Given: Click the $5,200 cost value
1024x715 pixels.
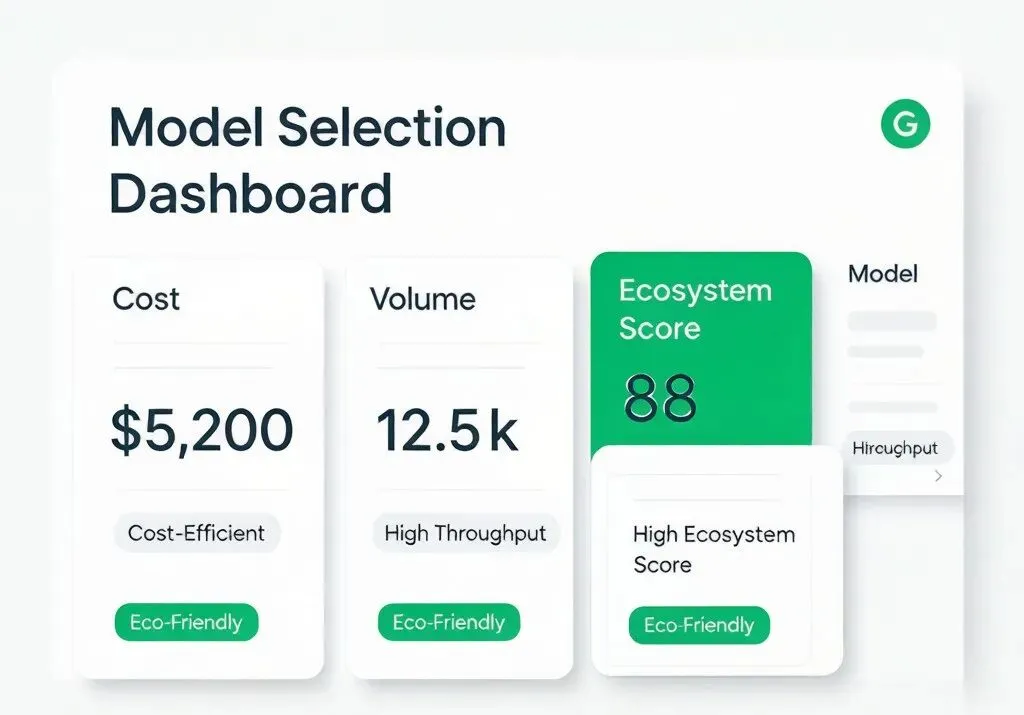Looking at the screenshot, I should (202, 429).
